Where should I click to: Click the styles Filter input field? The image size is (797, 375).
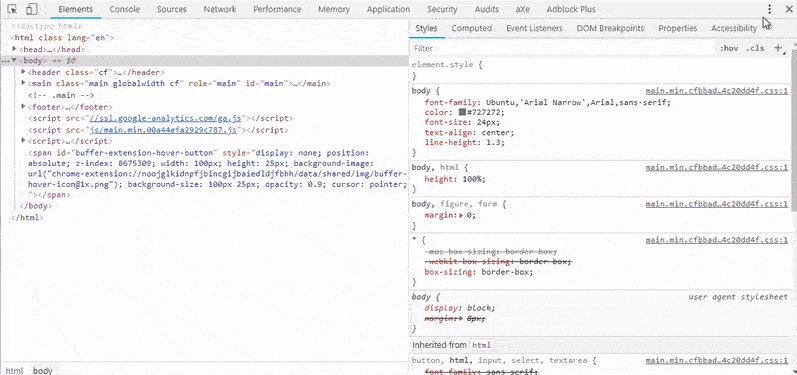[562, 48]
